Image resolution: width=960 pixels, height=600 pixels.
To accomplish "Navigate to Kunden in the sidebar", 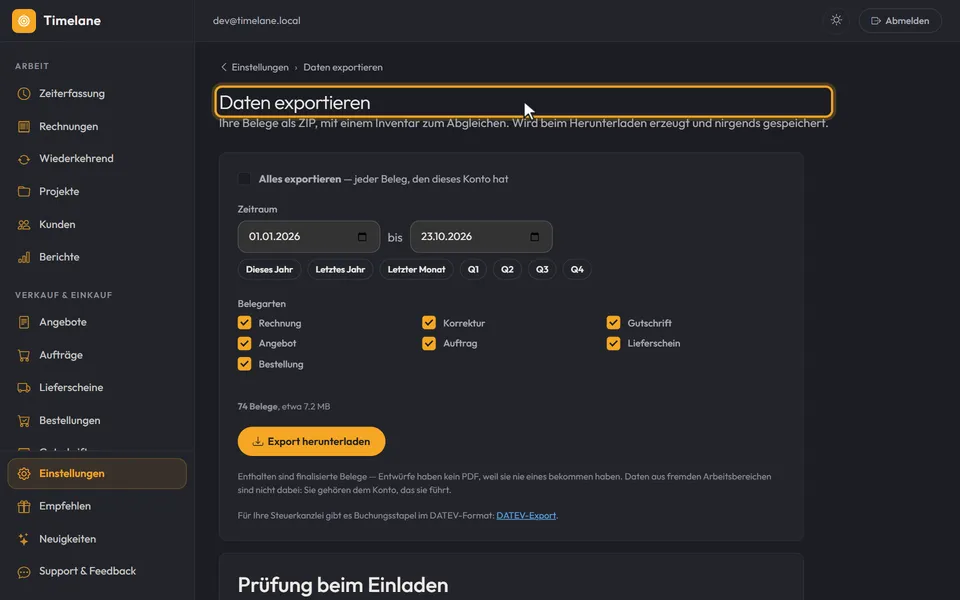I will 97,225.
